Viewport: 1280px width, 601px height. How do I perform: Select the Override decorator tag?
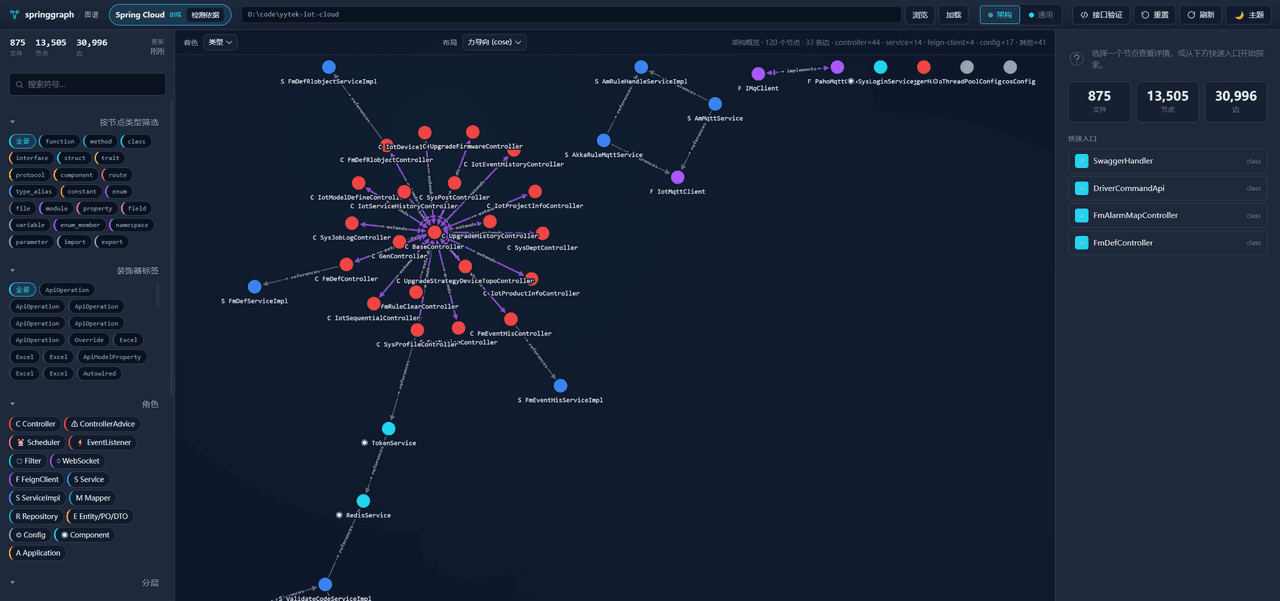coord(89,340)
